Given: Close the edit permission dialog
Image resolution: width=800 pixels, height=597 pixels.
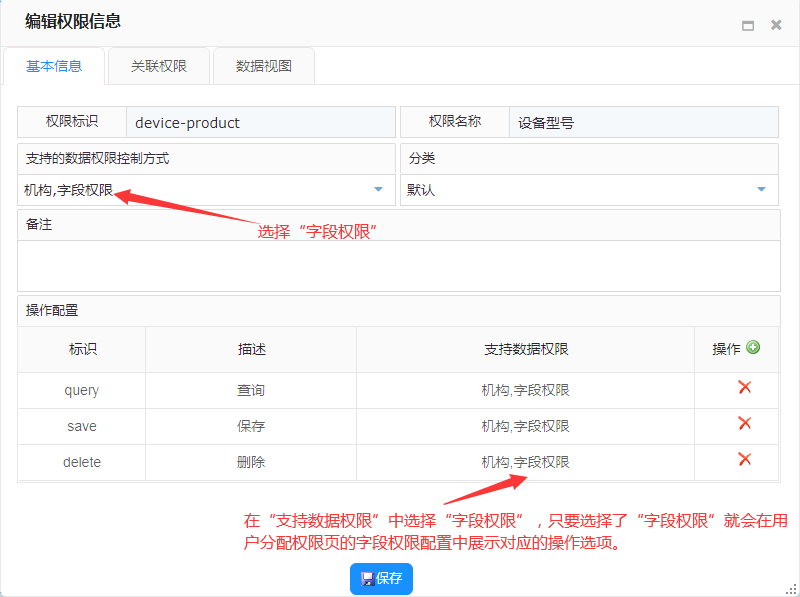Looking at the screenshot, I should tap(776, 25).
